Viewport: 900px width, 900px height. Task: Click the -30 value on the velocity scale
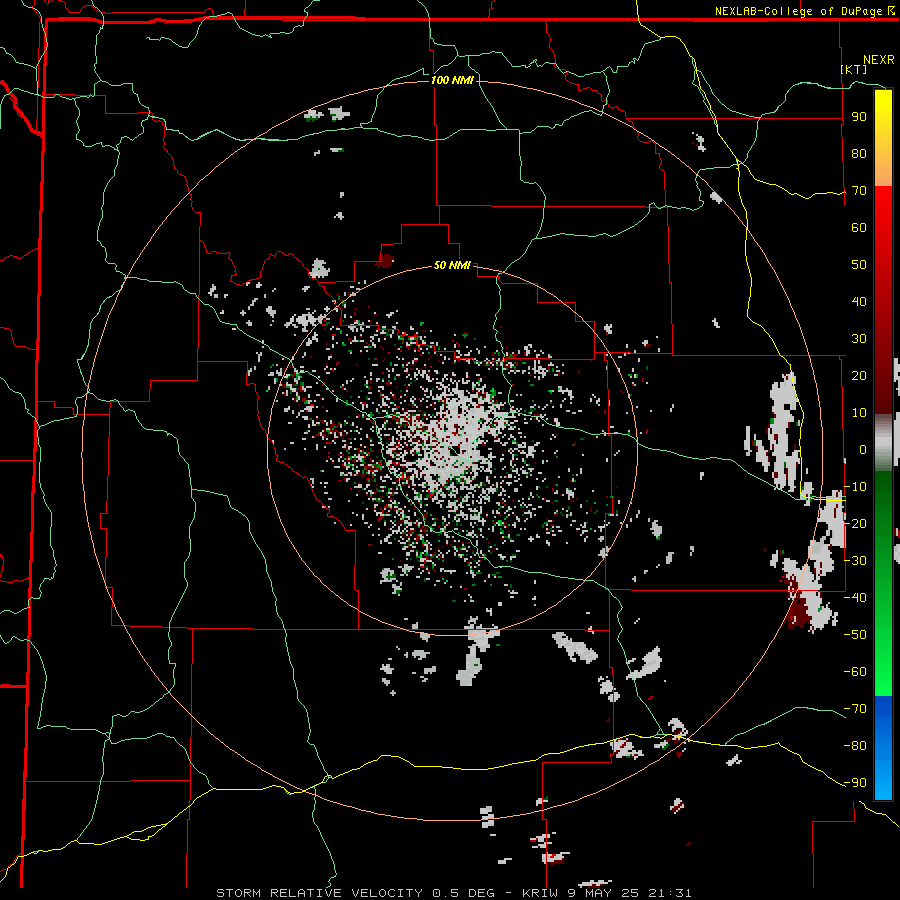(855, 561)
